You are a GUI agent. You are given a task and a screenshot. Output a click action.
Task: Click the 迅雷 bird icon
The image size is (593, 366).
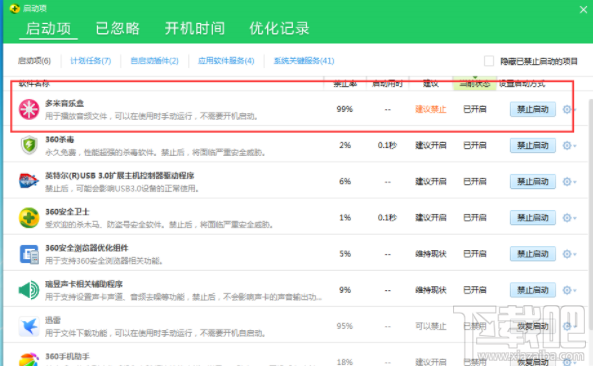[x=29, y=326]
